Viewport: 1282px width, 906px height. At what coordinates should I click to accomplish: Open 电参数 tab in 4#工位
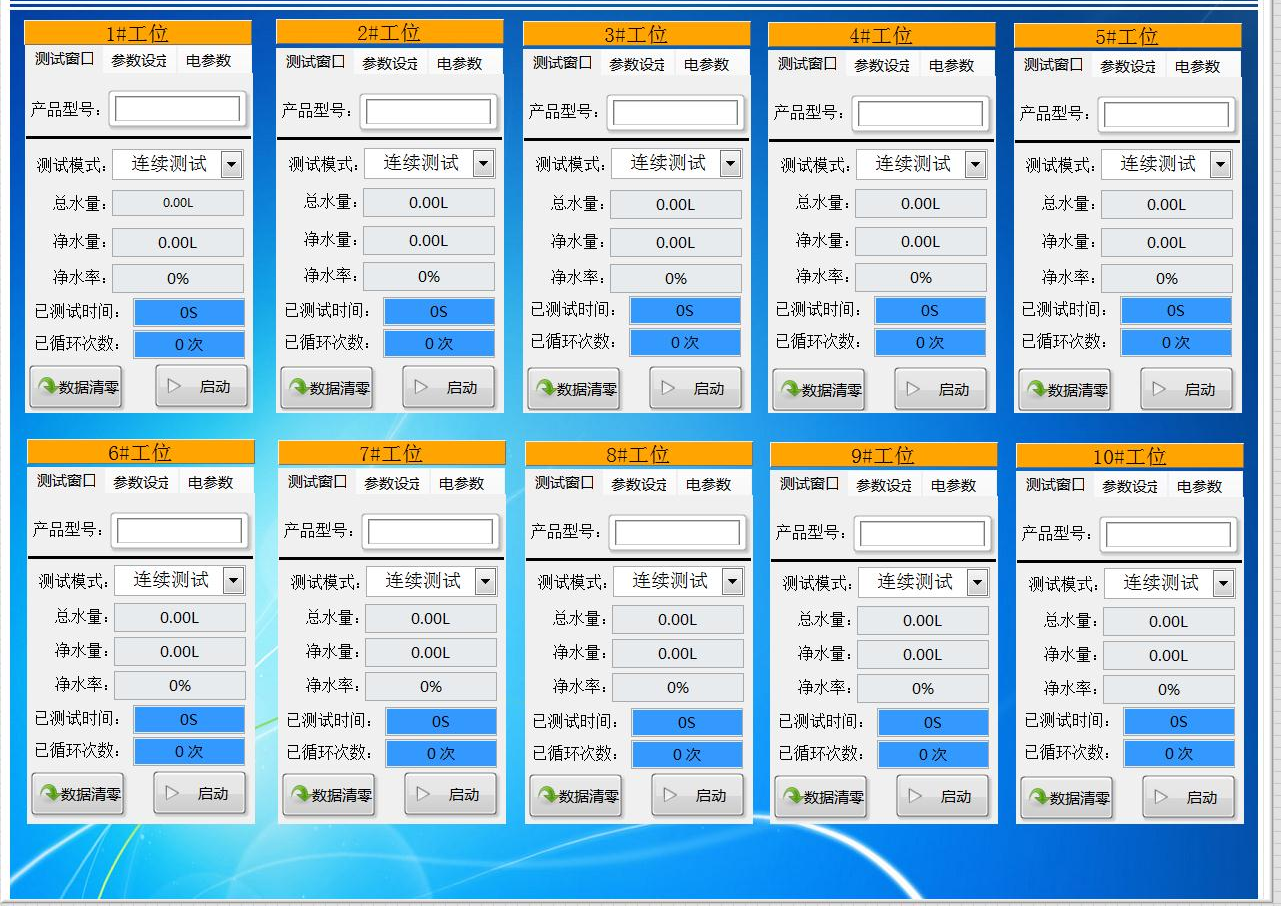pos(951,65)
